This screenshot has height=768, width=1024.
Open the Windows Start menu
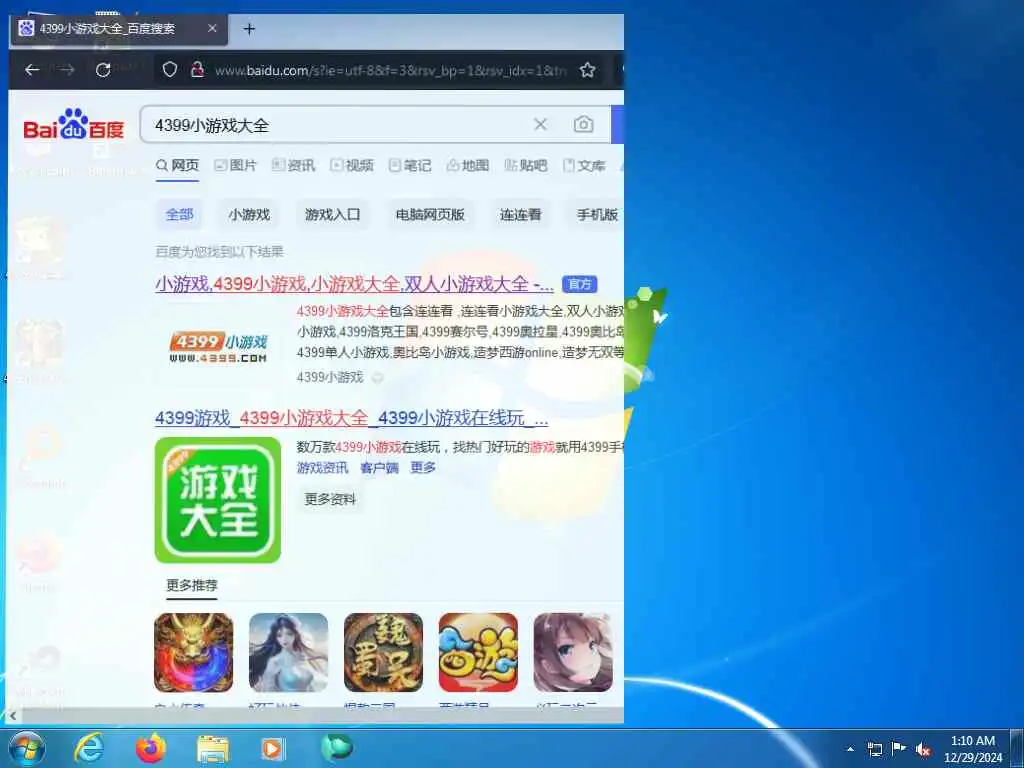point(26,748)
